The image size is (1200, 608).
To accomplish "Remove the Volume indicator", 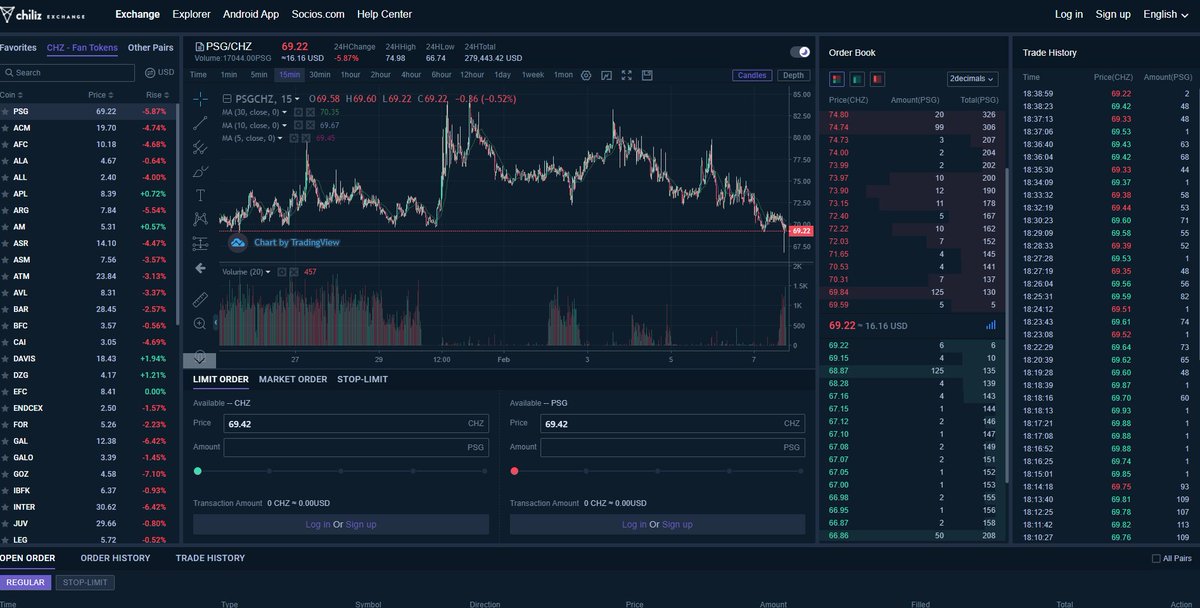I will (x=294, y=272).
